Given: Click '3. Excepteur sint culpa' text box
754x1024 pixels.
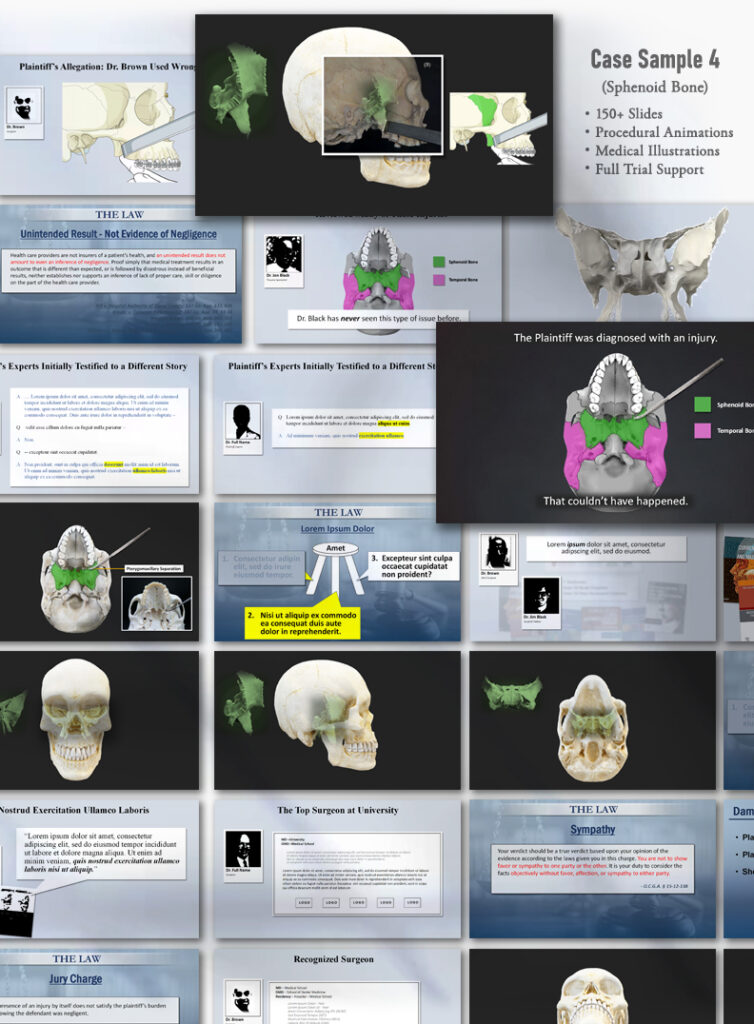Looking at the screenshot, I should pyautogui.click(x=413, y=566).
